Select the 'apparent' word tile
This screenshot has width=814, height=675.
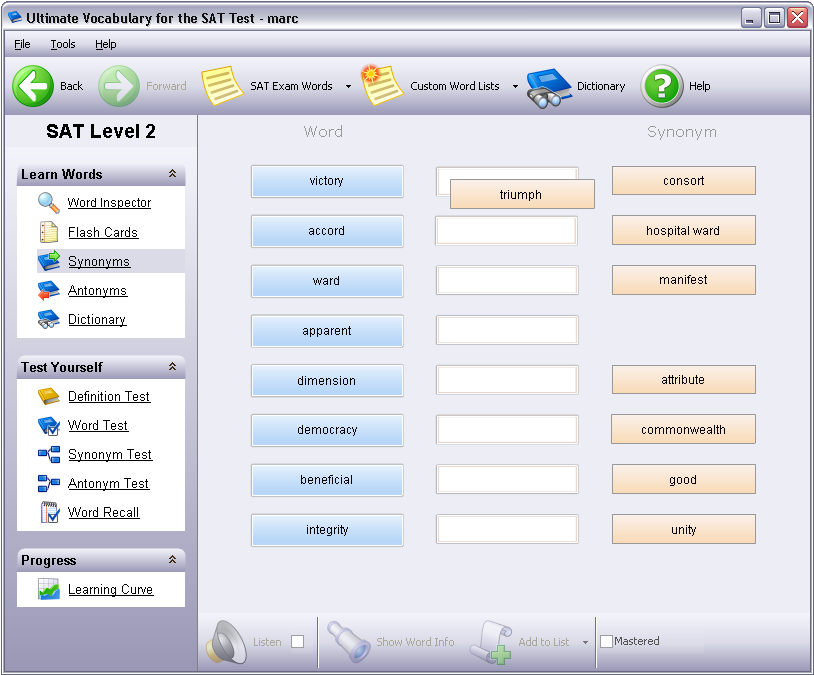327,331
